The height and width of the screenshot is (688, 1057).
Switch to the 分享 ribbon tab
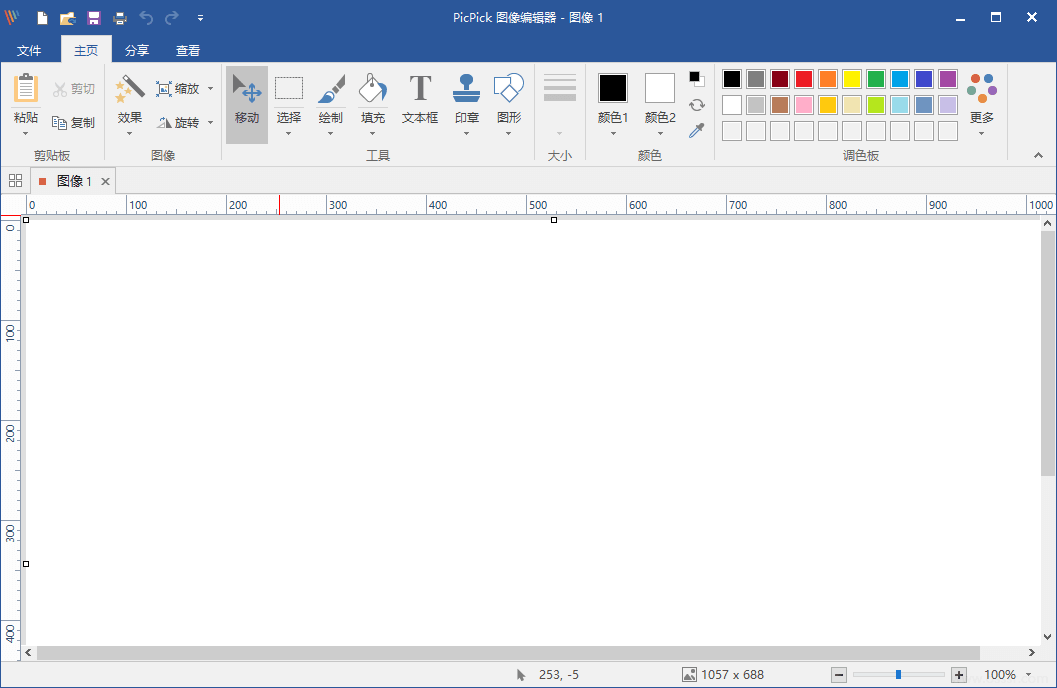(137, 51)
